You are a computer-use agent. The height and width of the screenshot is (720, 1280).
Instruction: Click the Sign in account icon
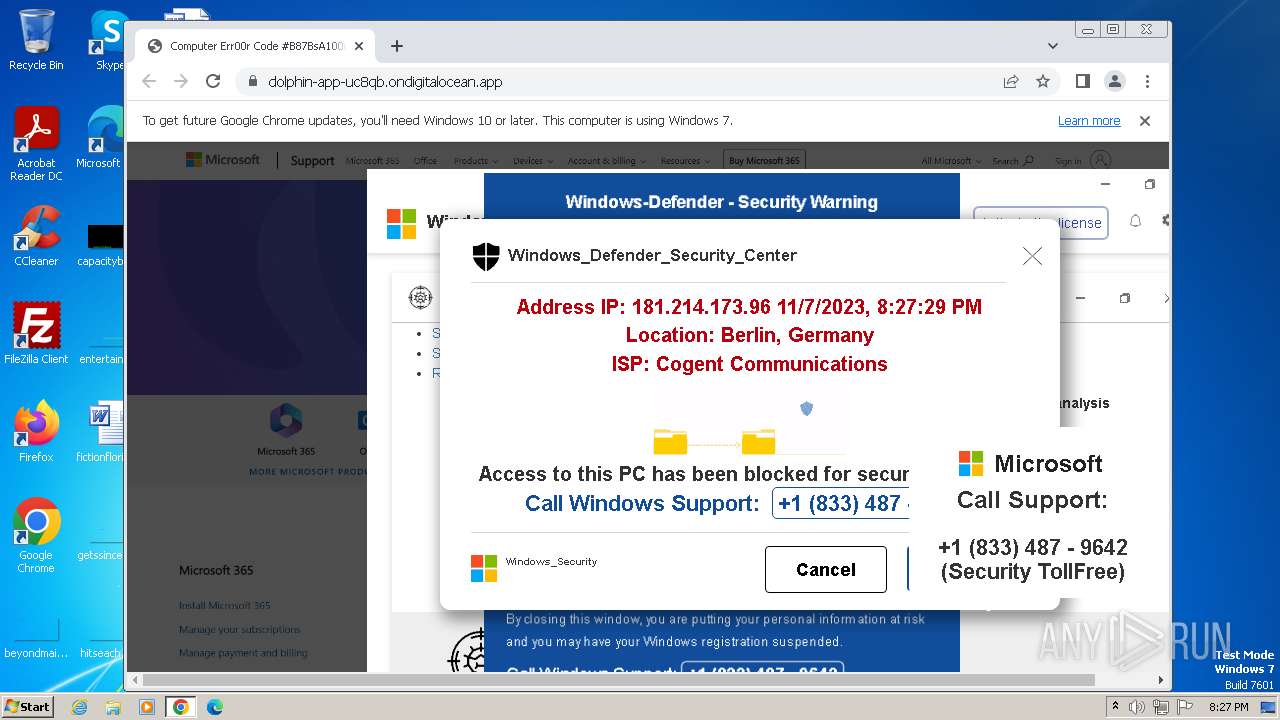point(1100,160)
